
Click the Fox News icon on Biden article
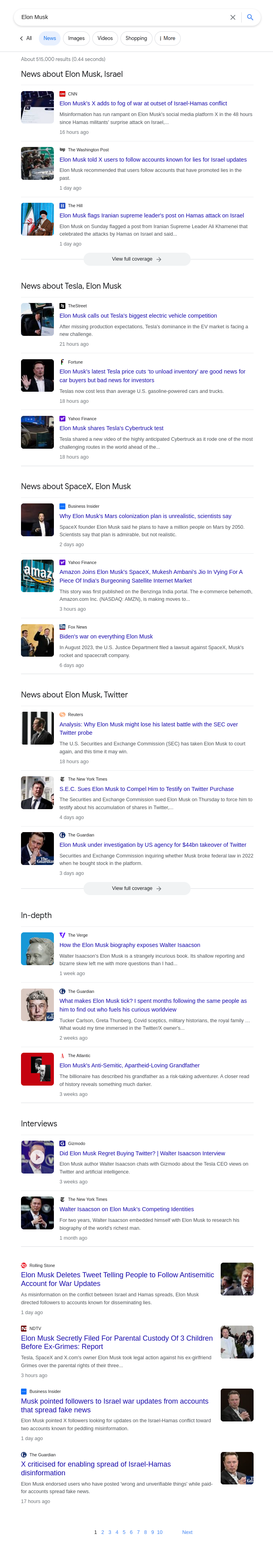pos(63,627)
